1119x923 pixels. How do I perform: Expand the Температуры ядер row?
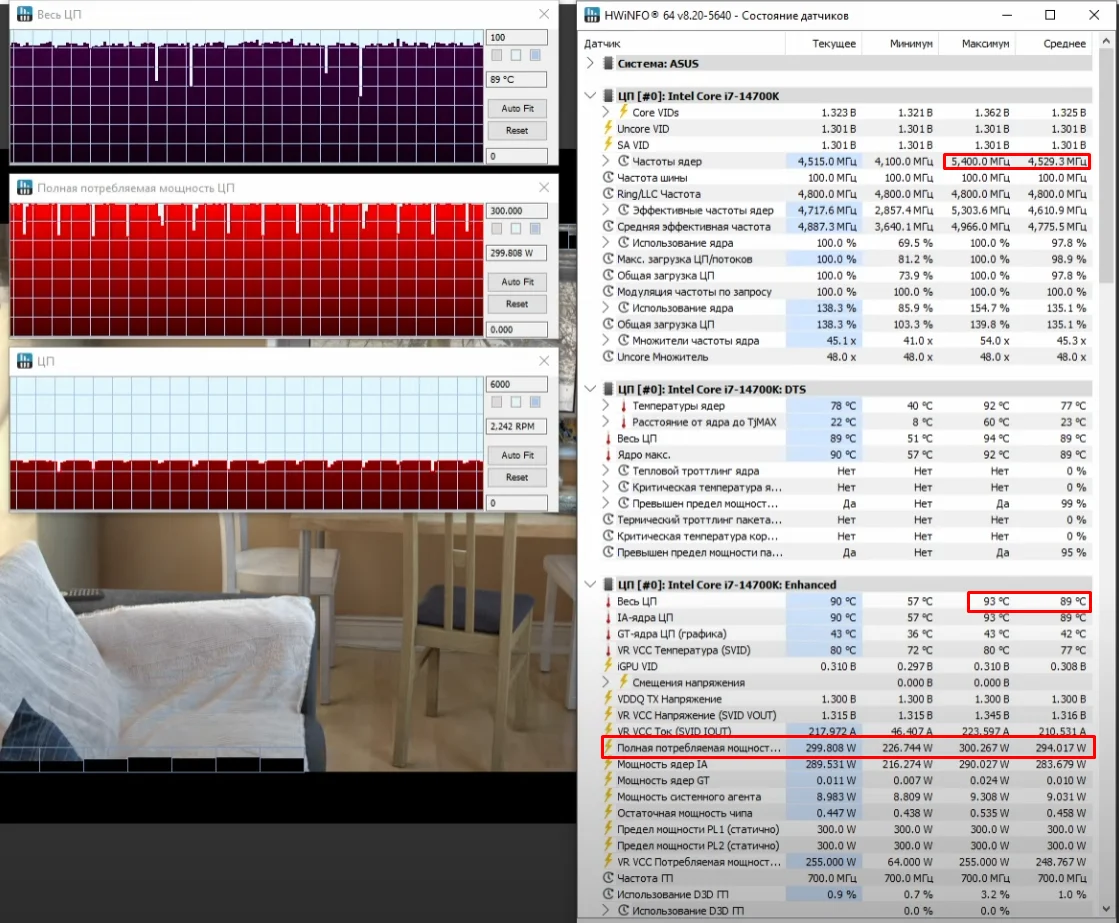pos(606,405)
